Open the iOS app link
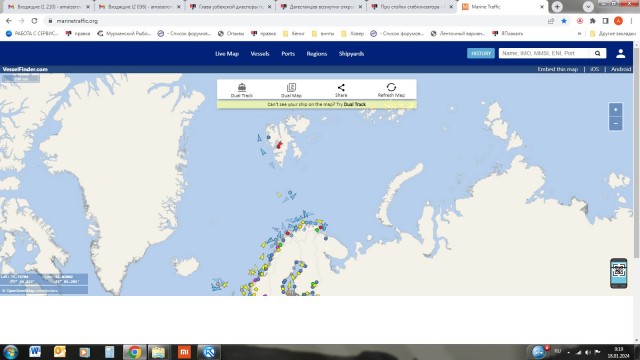640x360 pixels. click(595, 69)
